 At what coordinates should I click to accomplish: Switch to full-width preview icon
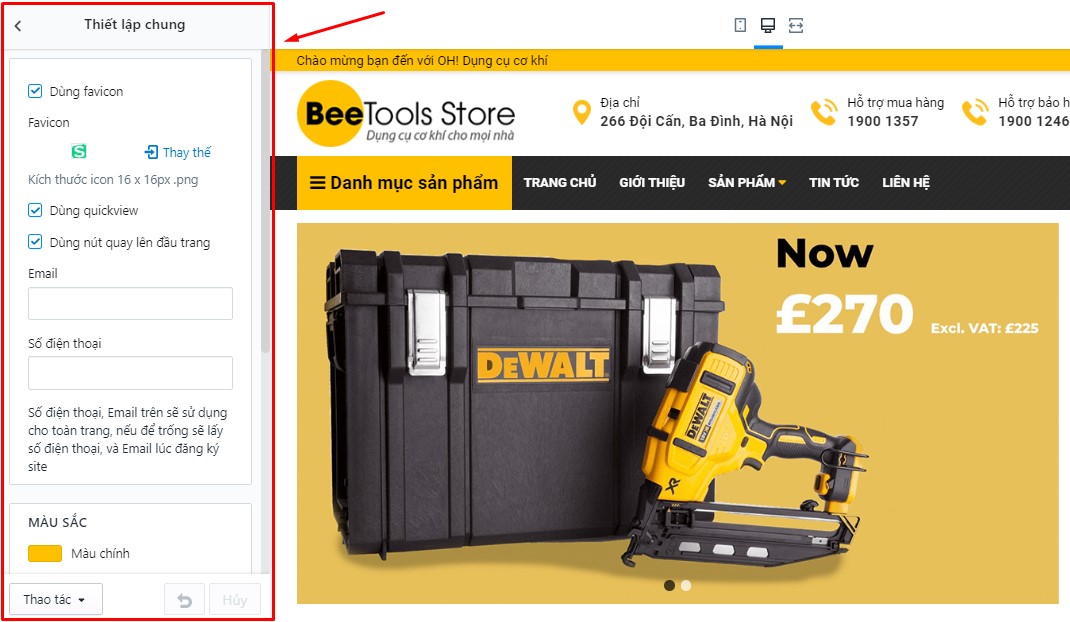[796, 26]
